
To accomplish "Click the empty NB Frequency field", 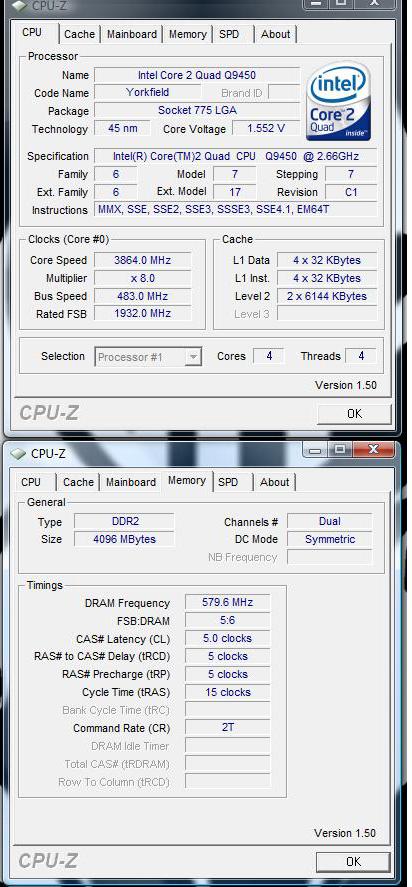I will tap(329, 557).
